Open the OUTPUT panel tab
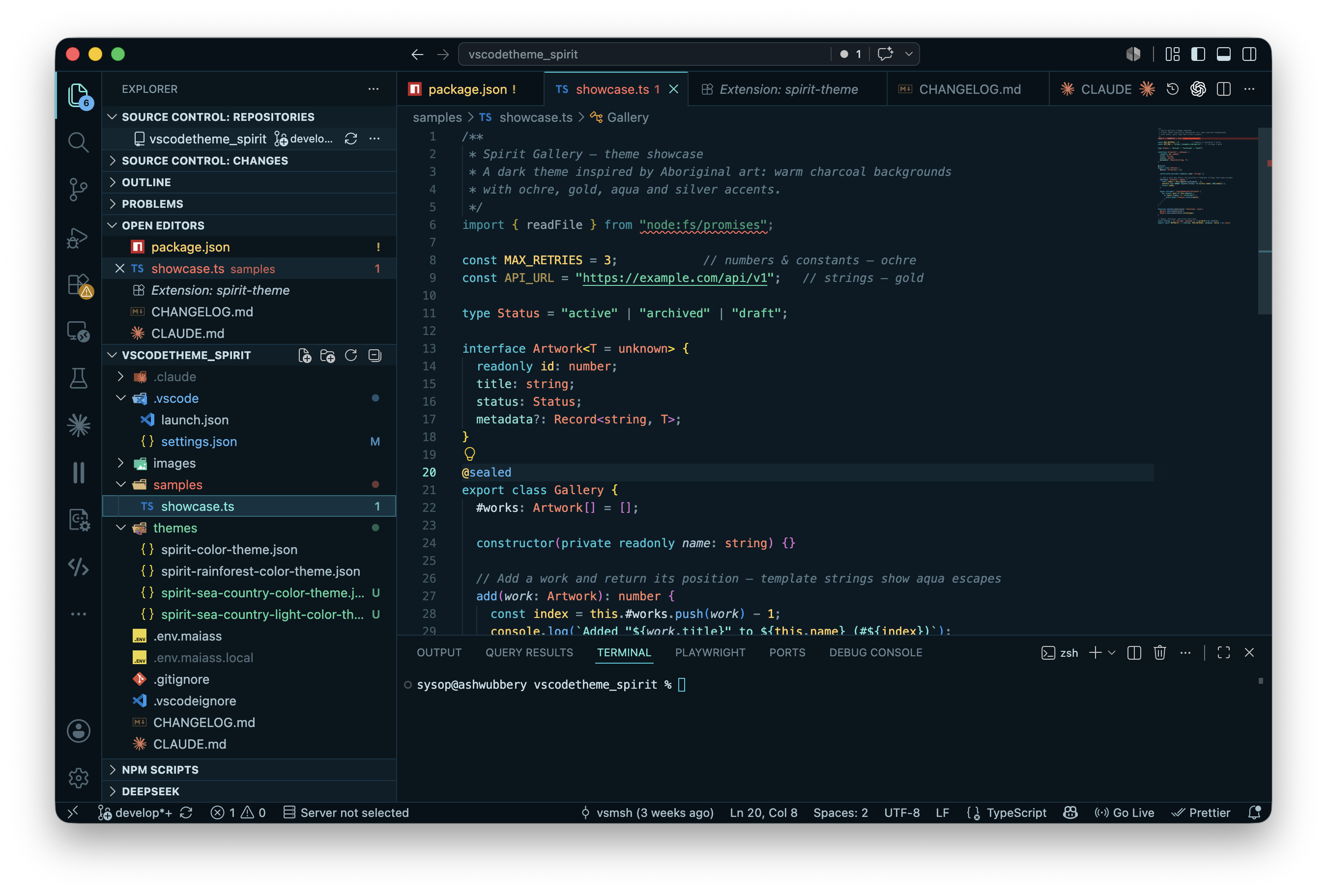1327x896 pixels. [x=438, y=652]
